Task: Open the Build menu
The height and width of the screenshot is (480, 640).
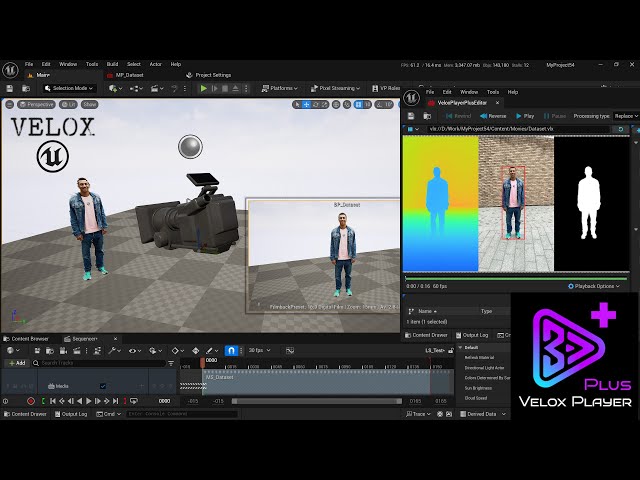Action: [112, 64]
